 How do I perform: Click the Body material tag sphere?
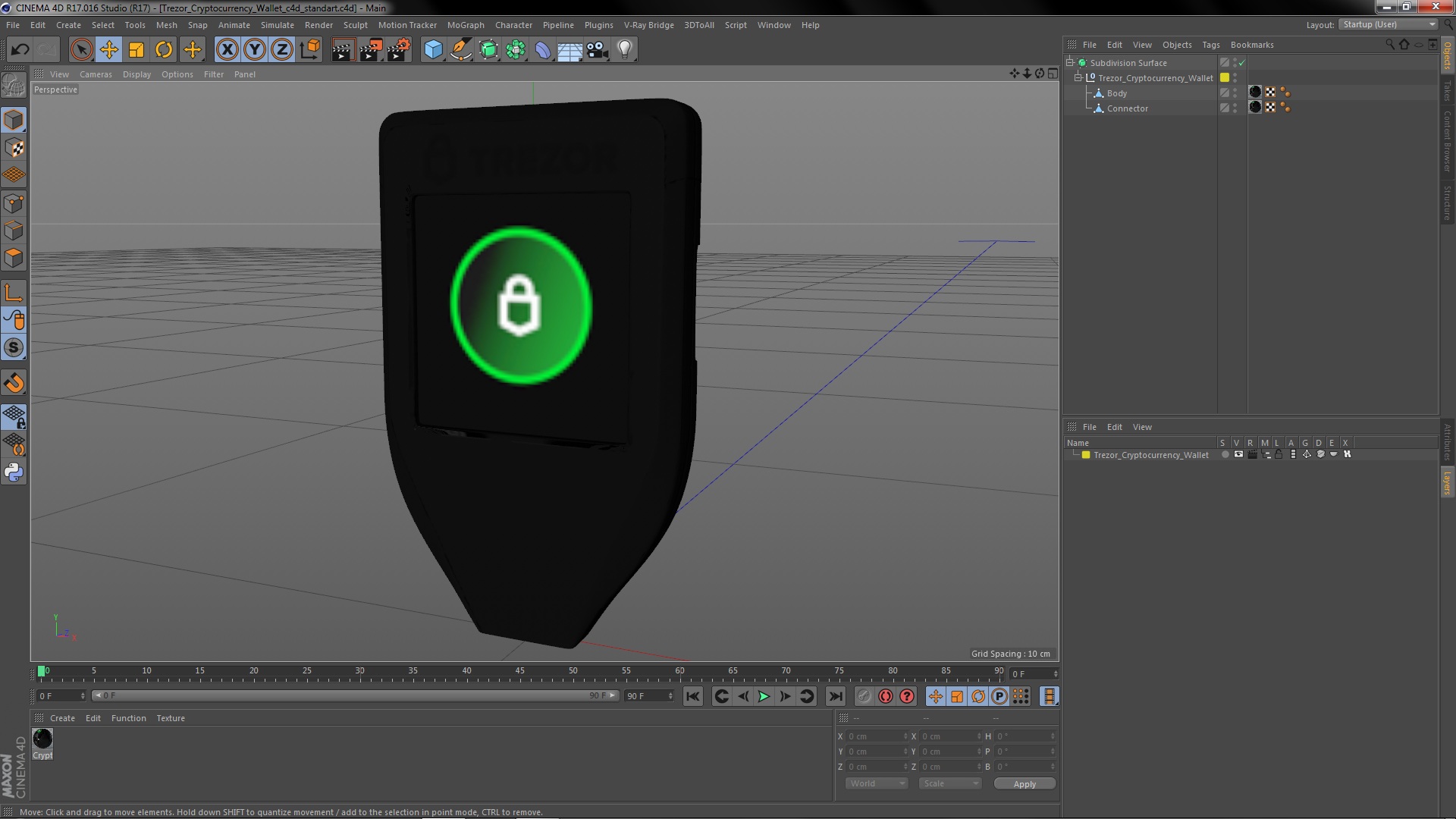[1255, 93]
